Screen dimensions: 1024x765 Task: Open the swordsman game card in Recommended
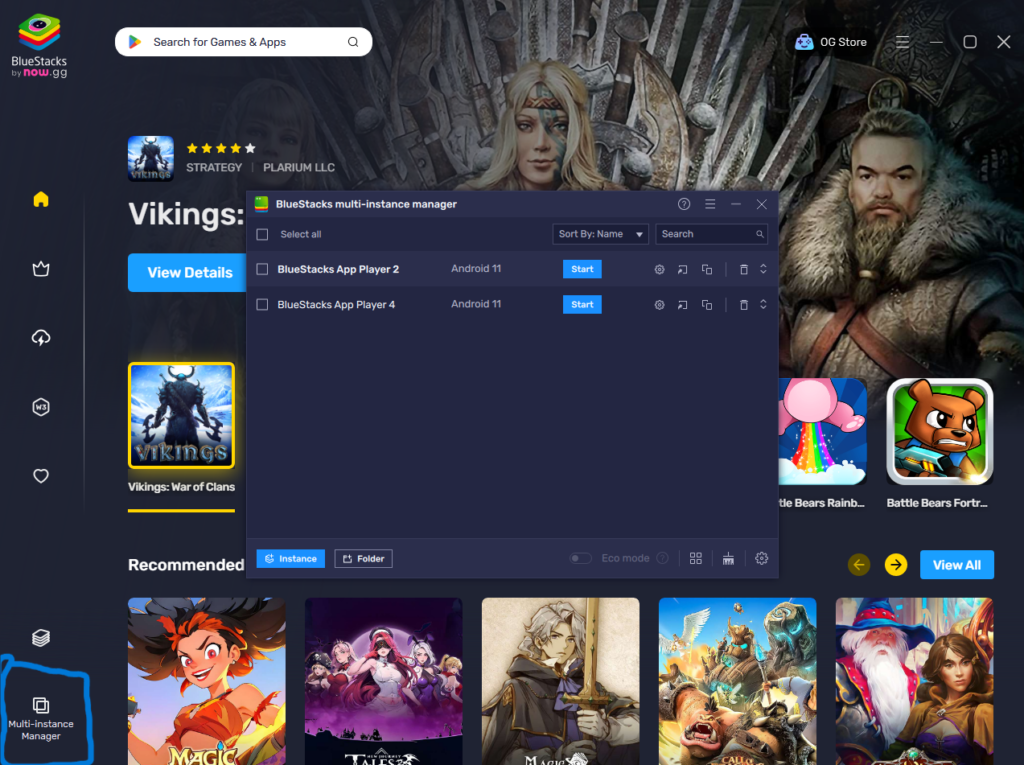coord(560,681)
